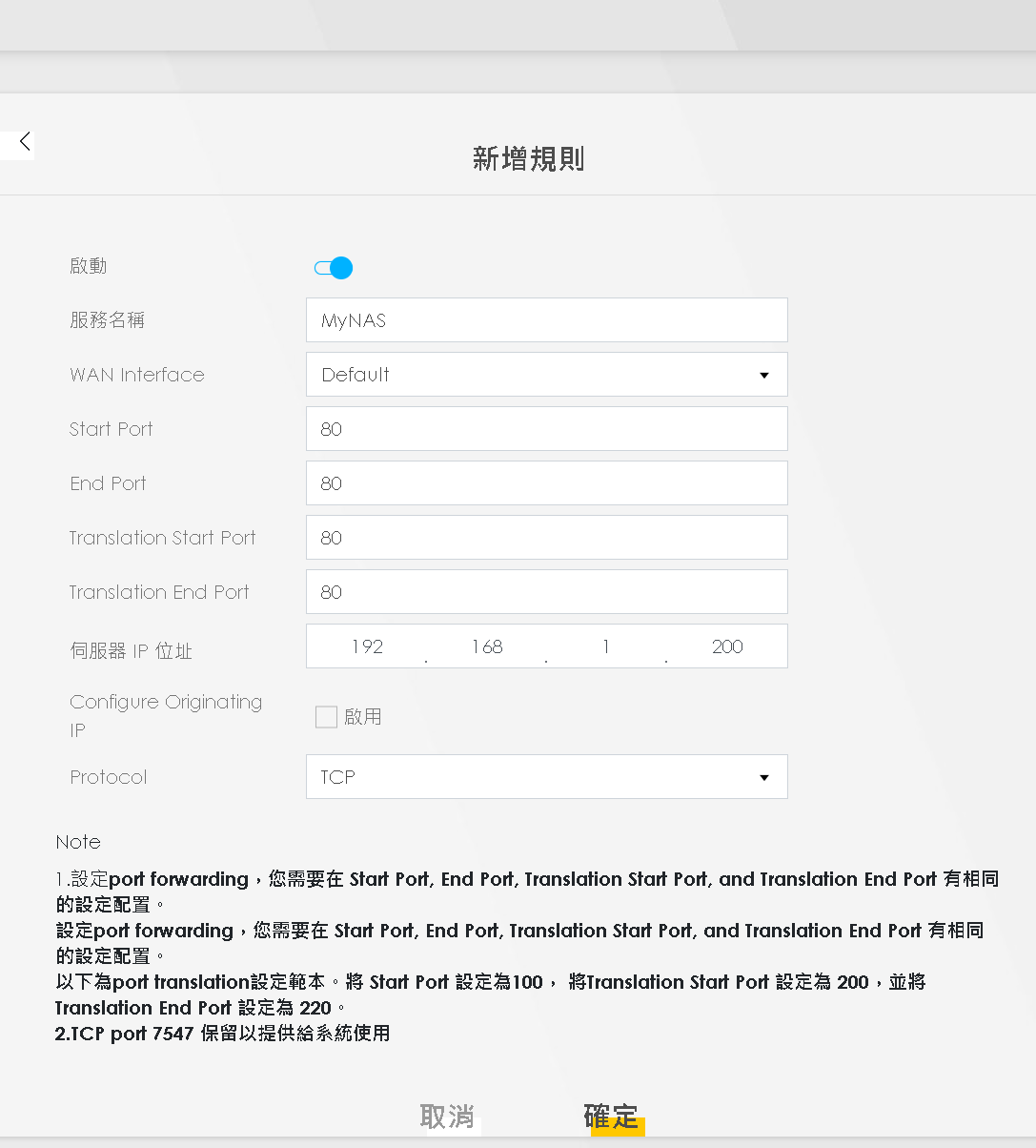Viewport: 1036px width, 1148px height.
Task: Click the Note heading text
Action: click(78, 842)
